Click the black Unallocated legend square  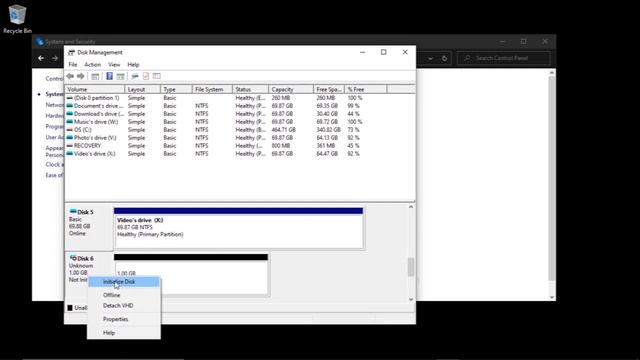pos(70,308)
